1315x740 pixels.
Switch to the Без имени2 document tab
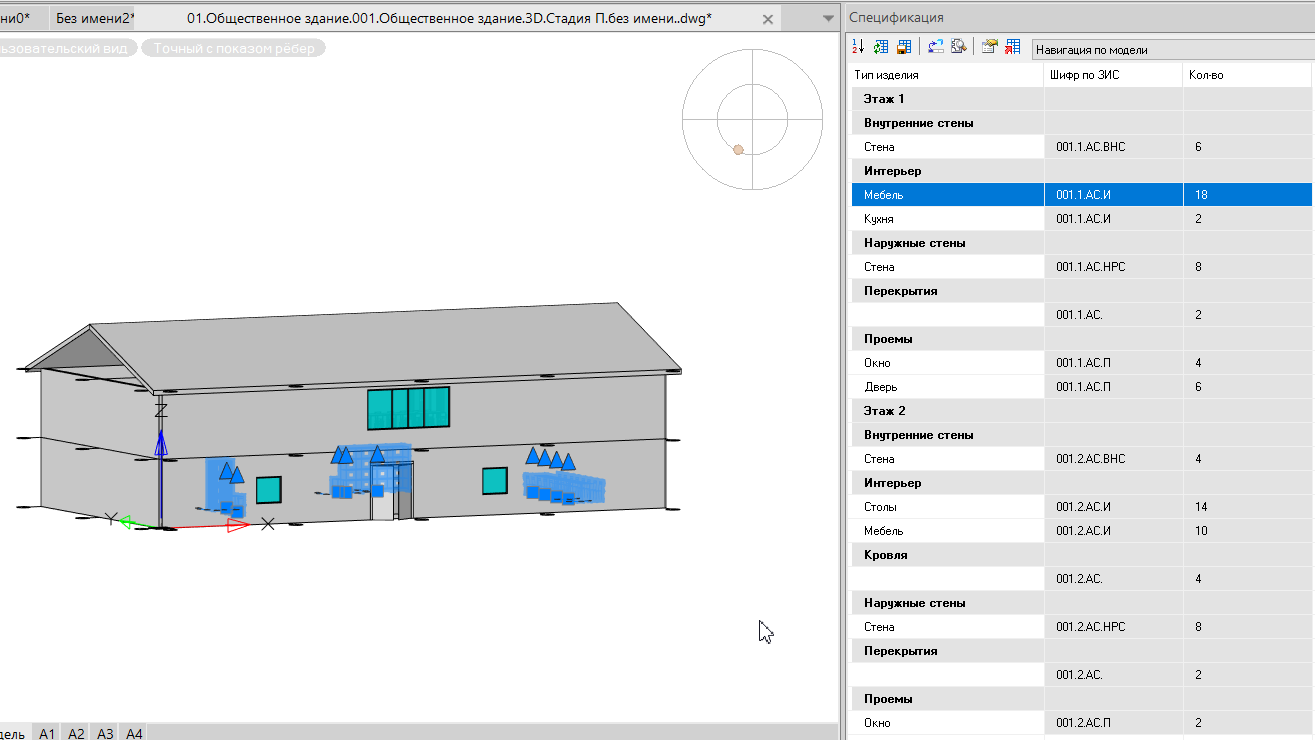coord(95,19)
